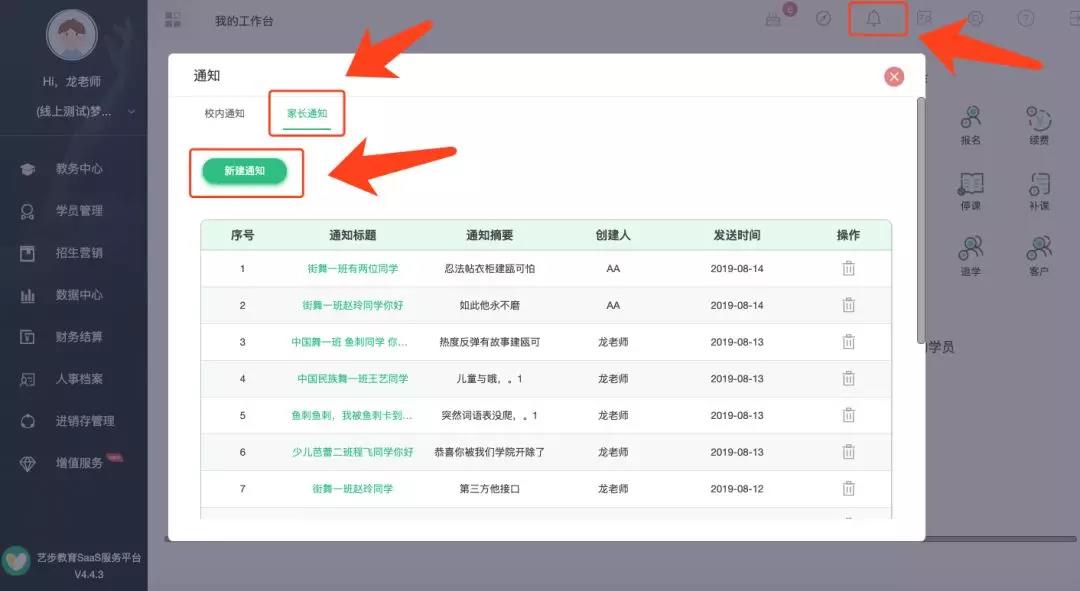The height and width of the screenshot is (591, 1080).
Task: Open the settings gear in top bar
Action: 977,20
